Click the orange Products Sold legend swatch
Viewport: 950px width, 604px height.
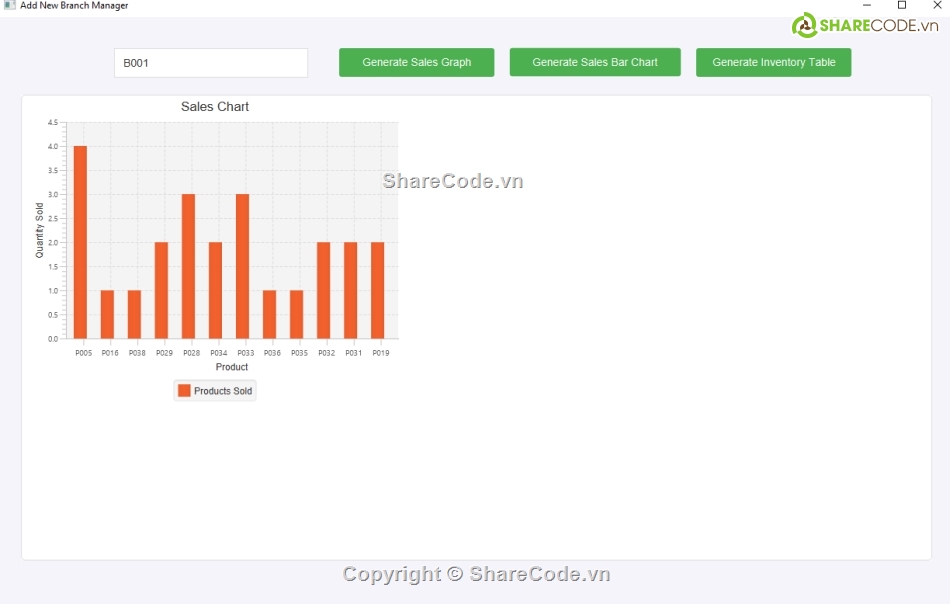(184, 391)
